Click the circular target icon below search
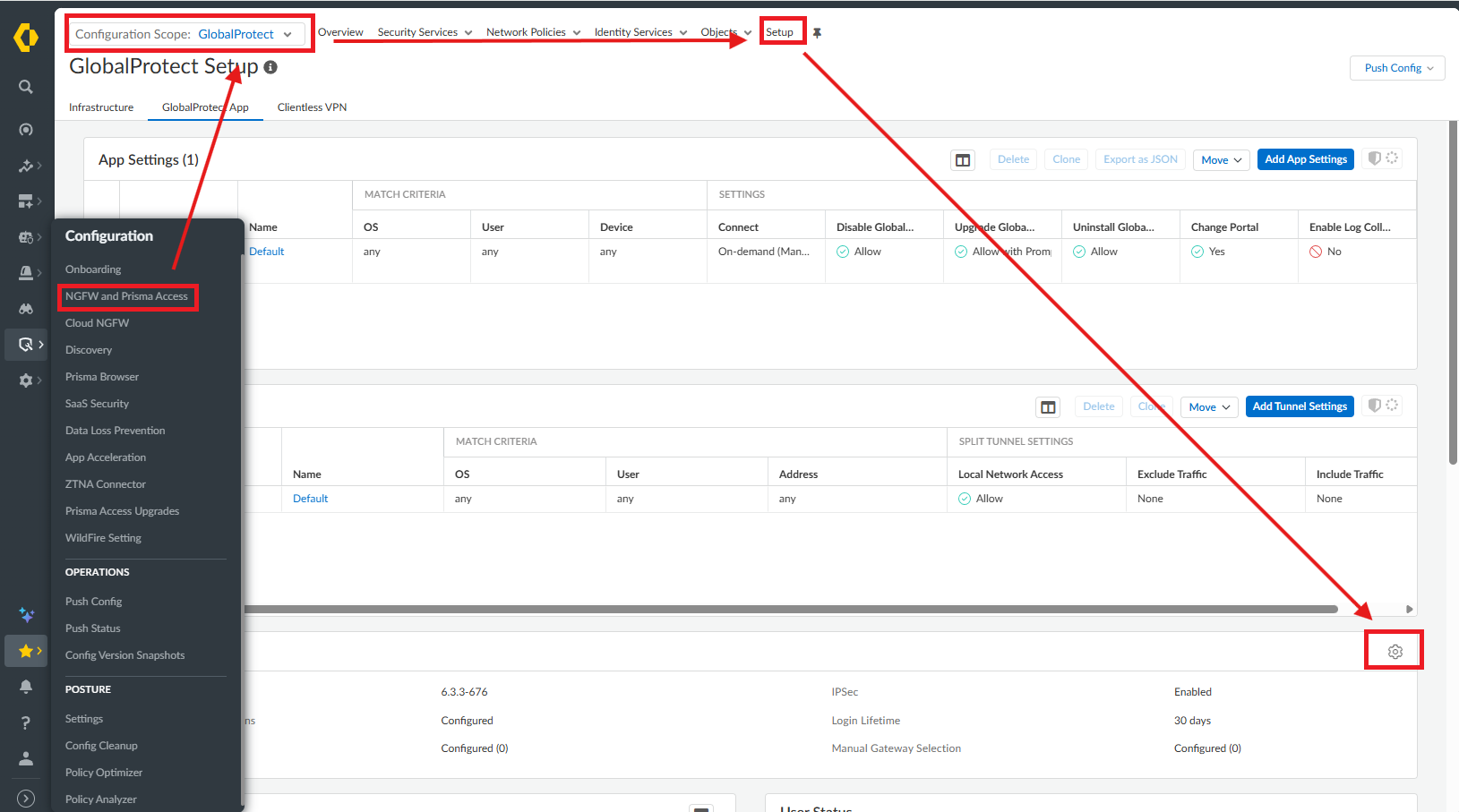Viewport: 1459px width, 812px height. pos(26,130)
